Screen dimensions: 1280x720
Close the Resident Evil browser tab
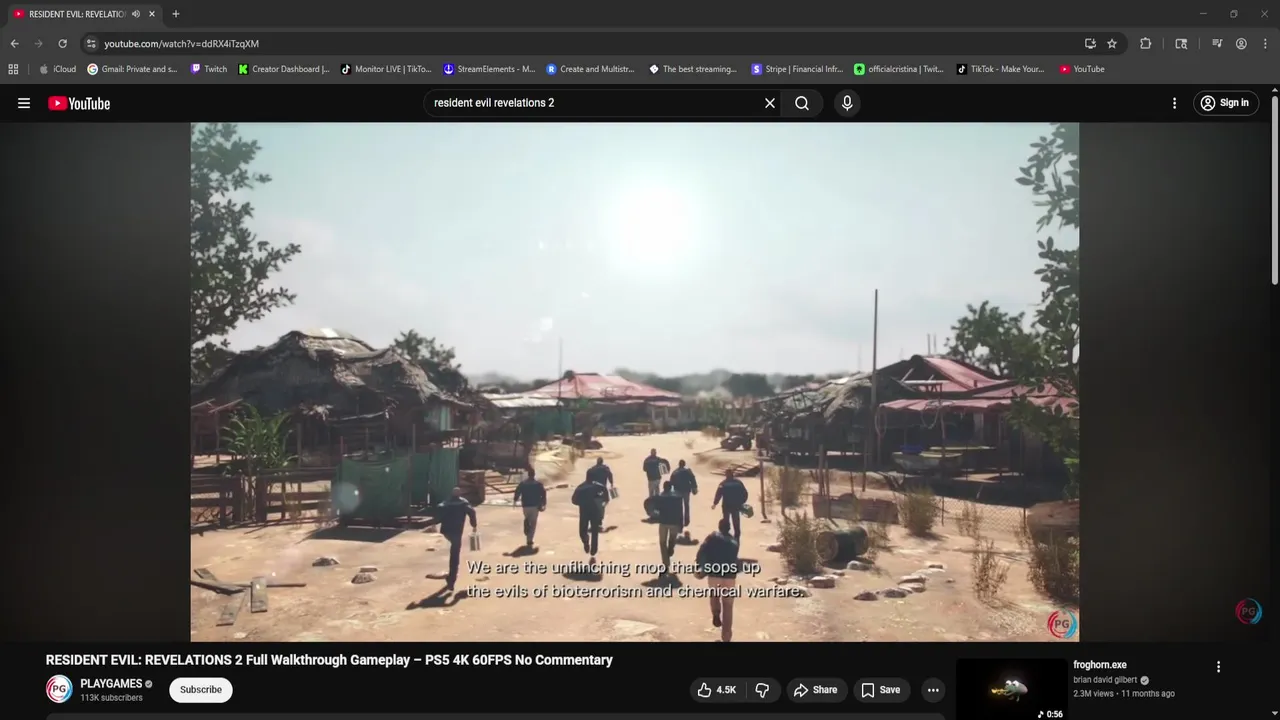tap(152, 14)
